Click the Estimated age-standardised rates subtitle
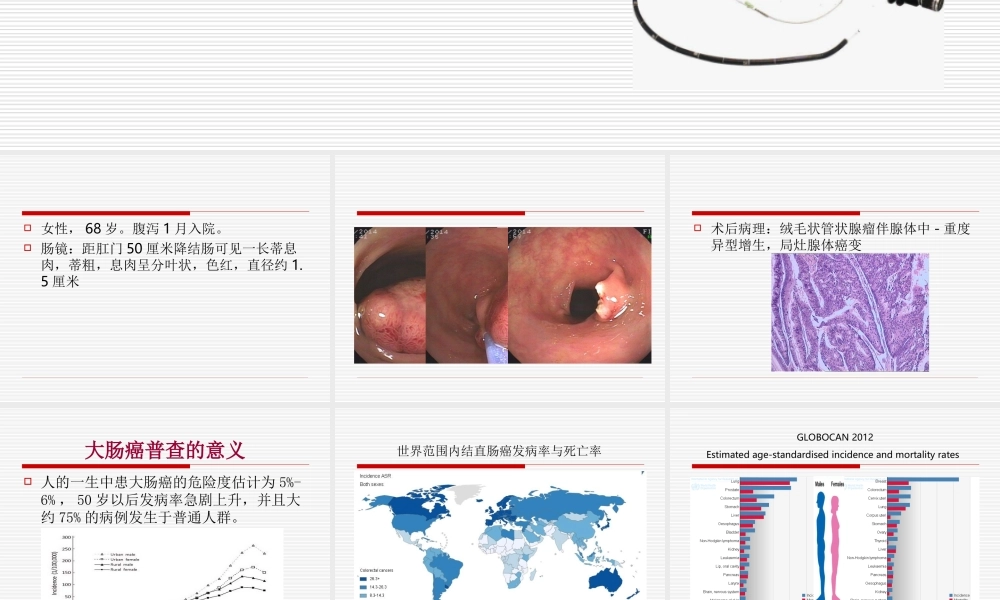 (833, 454)
